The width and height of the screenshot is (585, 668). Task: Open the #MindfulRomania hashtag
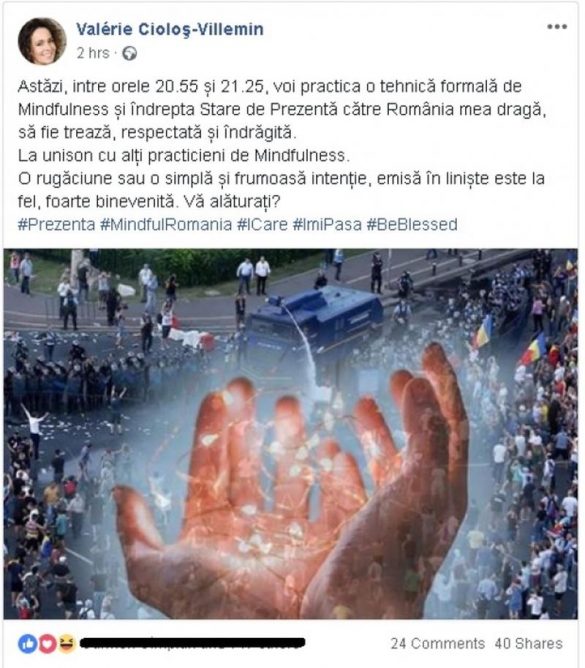tap(166, 224)
